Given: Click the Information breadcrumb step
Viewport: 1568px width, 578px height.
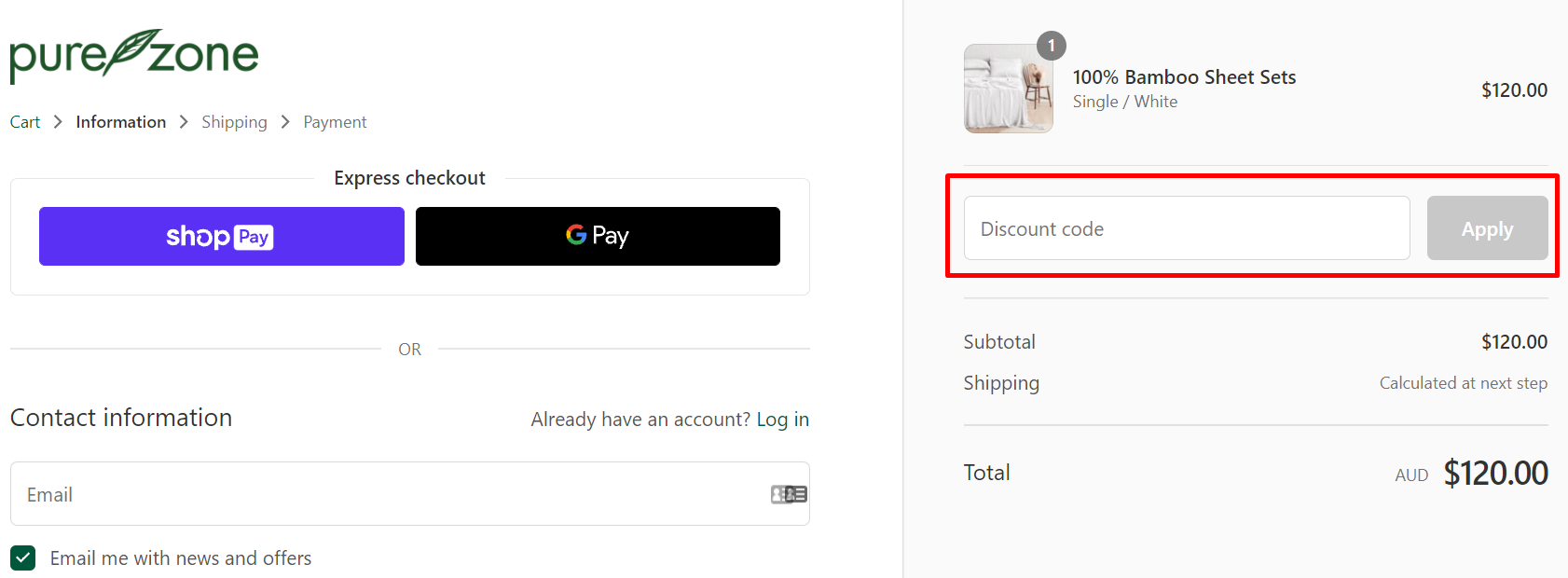Looking at the screenshot, I should point(120,121).
